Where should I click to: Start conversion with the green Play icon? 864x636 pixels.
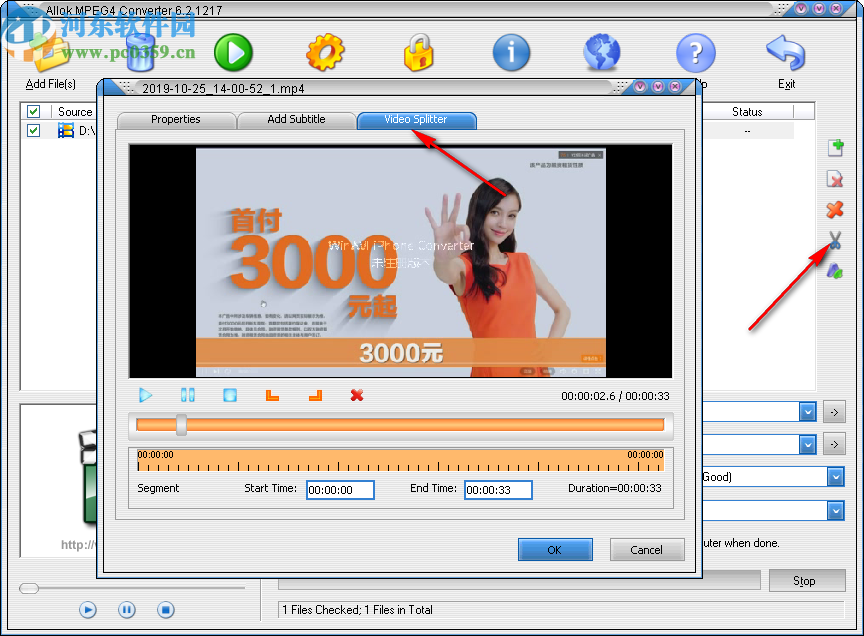(x=233, y=52)
